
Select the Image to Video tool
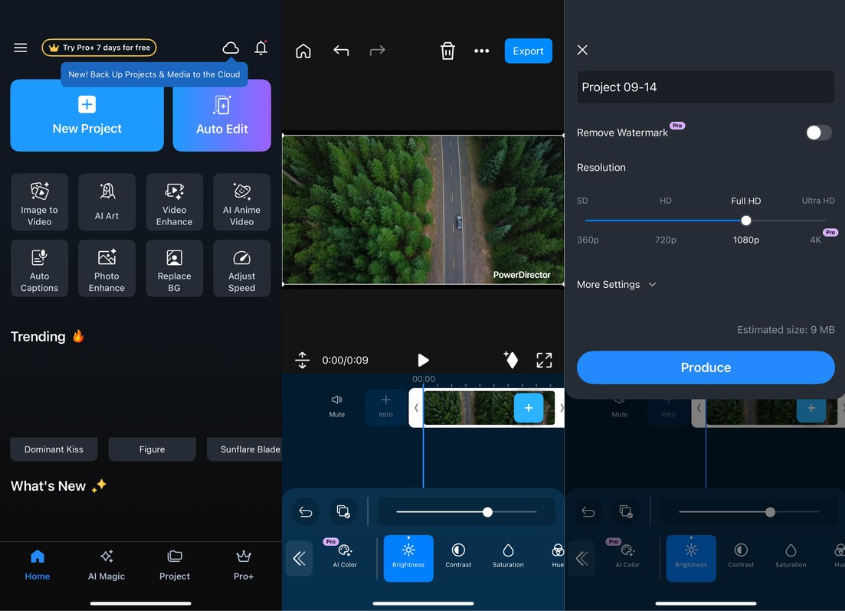tap(39, 201)
